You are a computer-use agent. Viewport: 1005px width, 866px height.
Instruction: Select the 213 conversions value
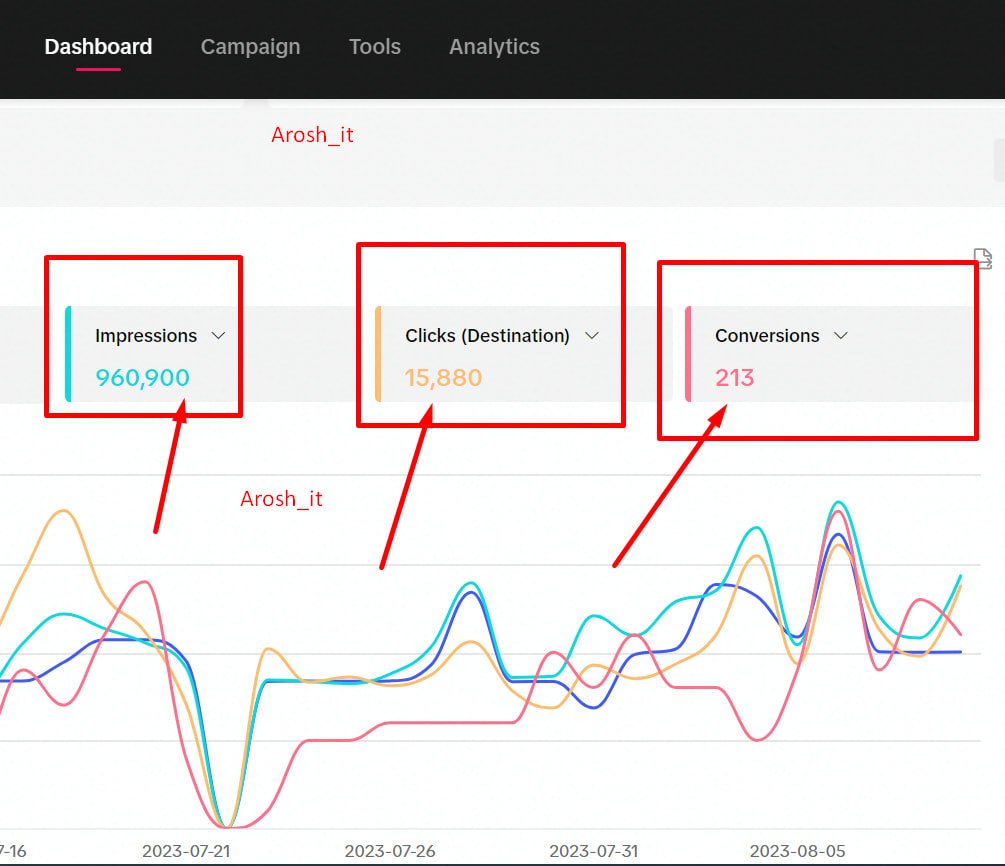pyautogui.click(x=734, y=378)
